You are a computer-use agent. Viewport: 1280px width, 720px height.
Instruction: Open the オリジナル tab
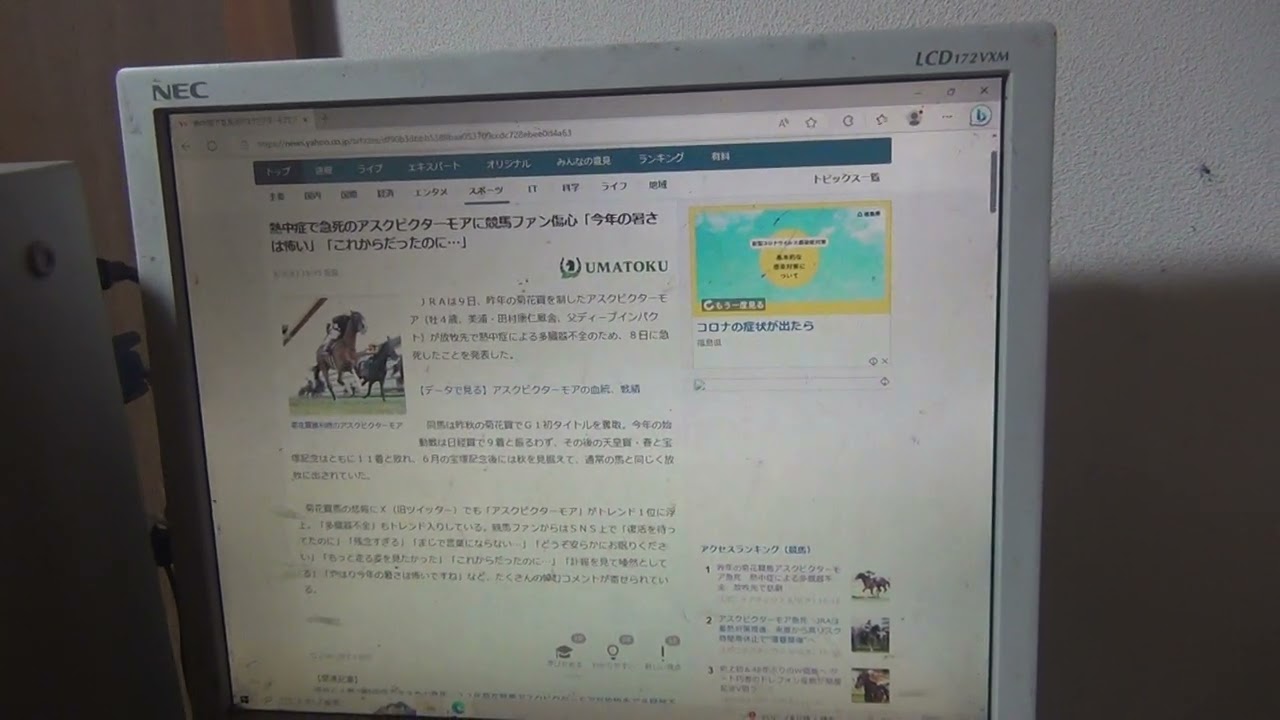tap(509, 163)
